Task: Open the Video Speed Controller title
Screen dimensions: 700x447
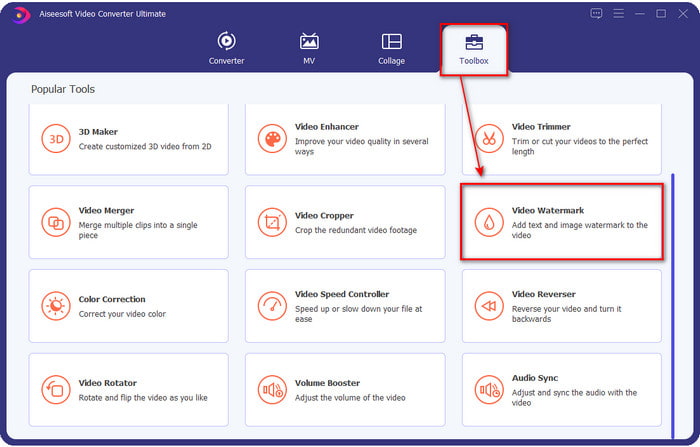Action: click(x=342, y=294)
